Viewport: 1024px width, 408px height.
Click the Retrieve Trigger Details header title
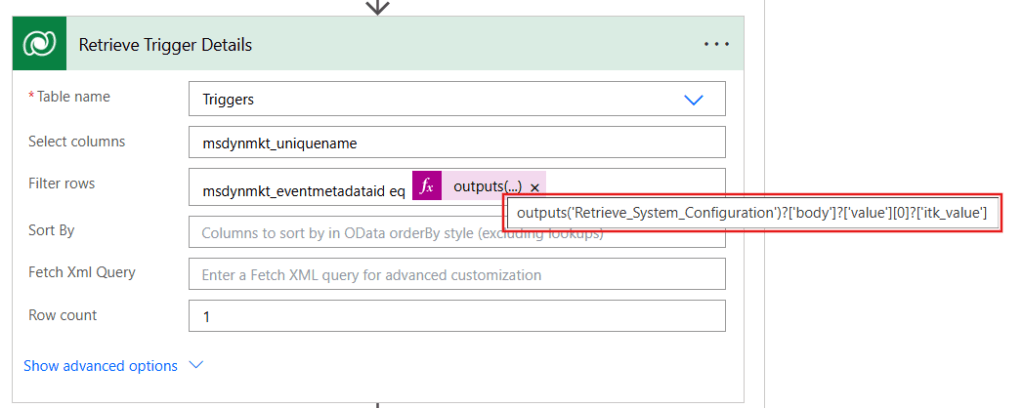[x=165, y=45]
